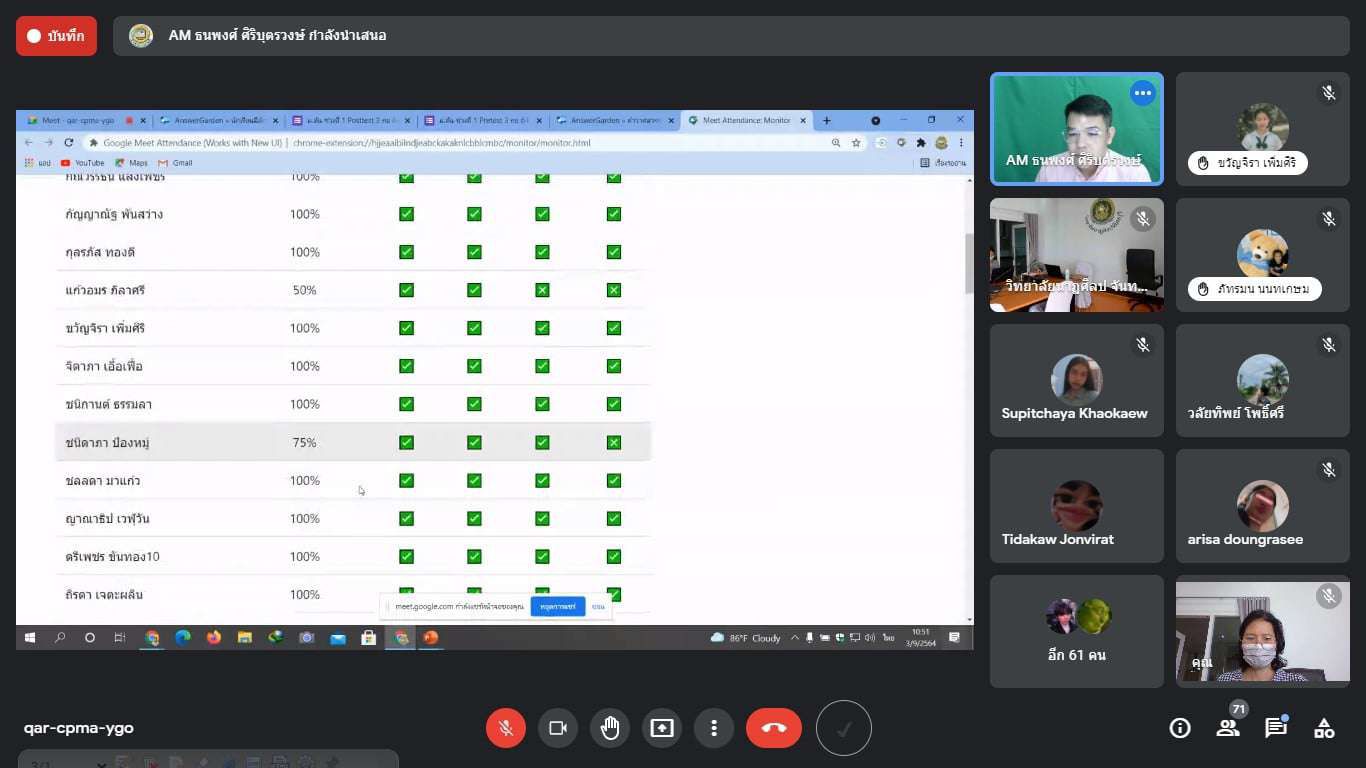
Task: Show the participant list with 71 people
Action: (x=1228, y=728)
